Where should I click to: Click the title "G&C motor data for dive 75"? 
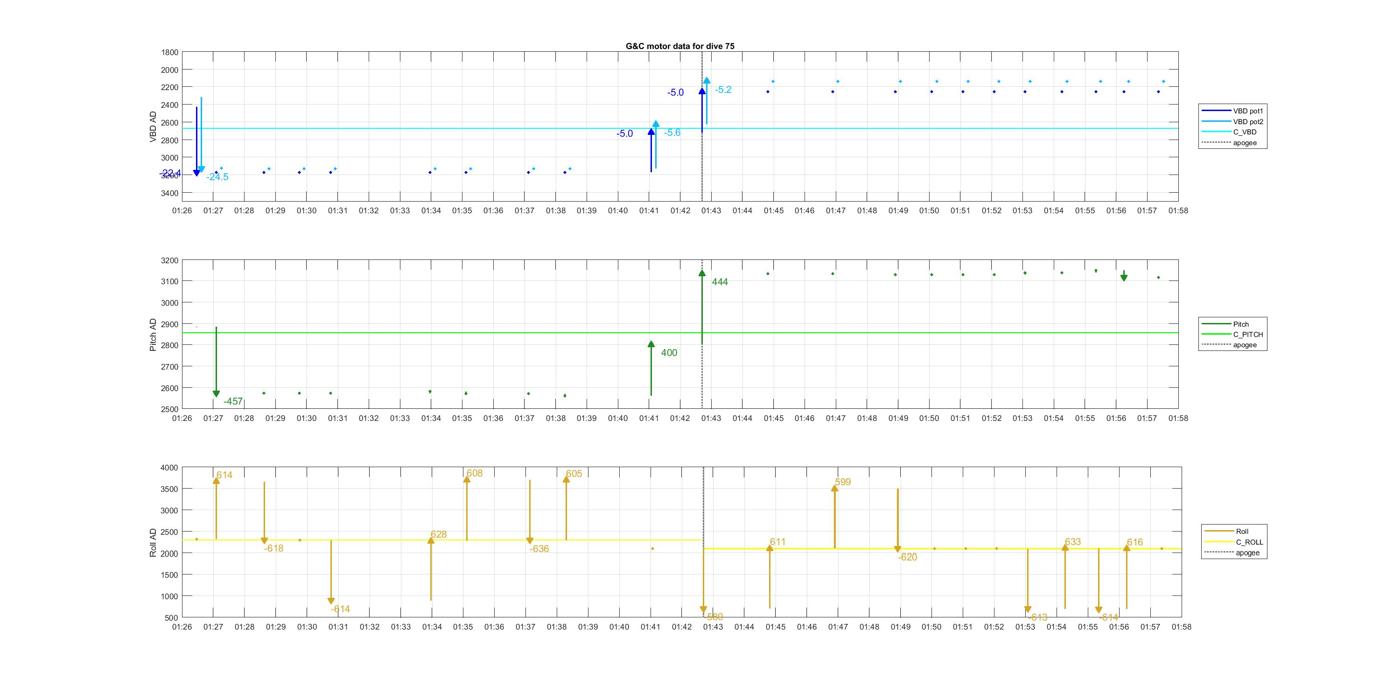click(x=680, y=46)
